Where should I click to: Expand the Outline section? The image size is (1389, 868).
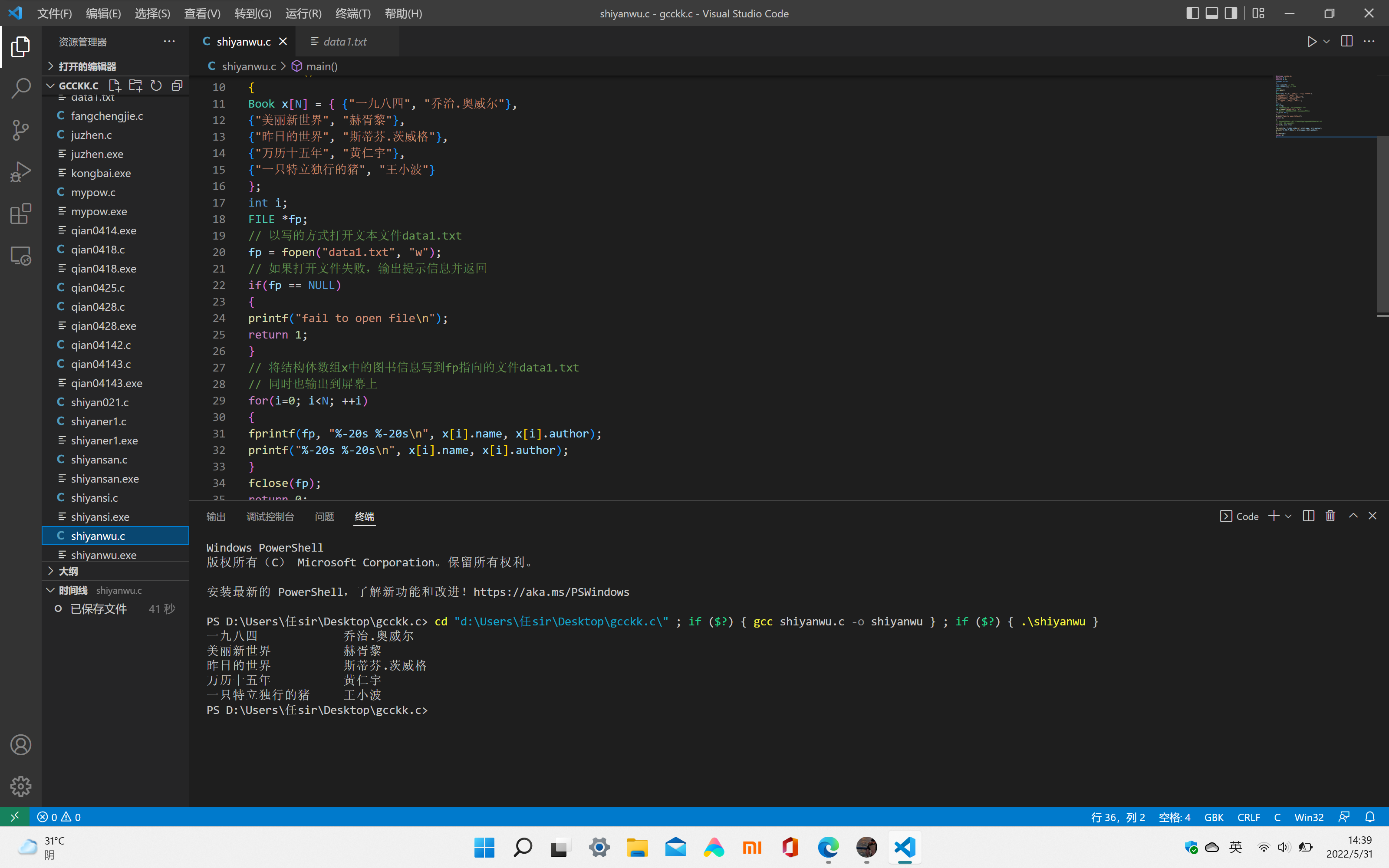point(115,571)
